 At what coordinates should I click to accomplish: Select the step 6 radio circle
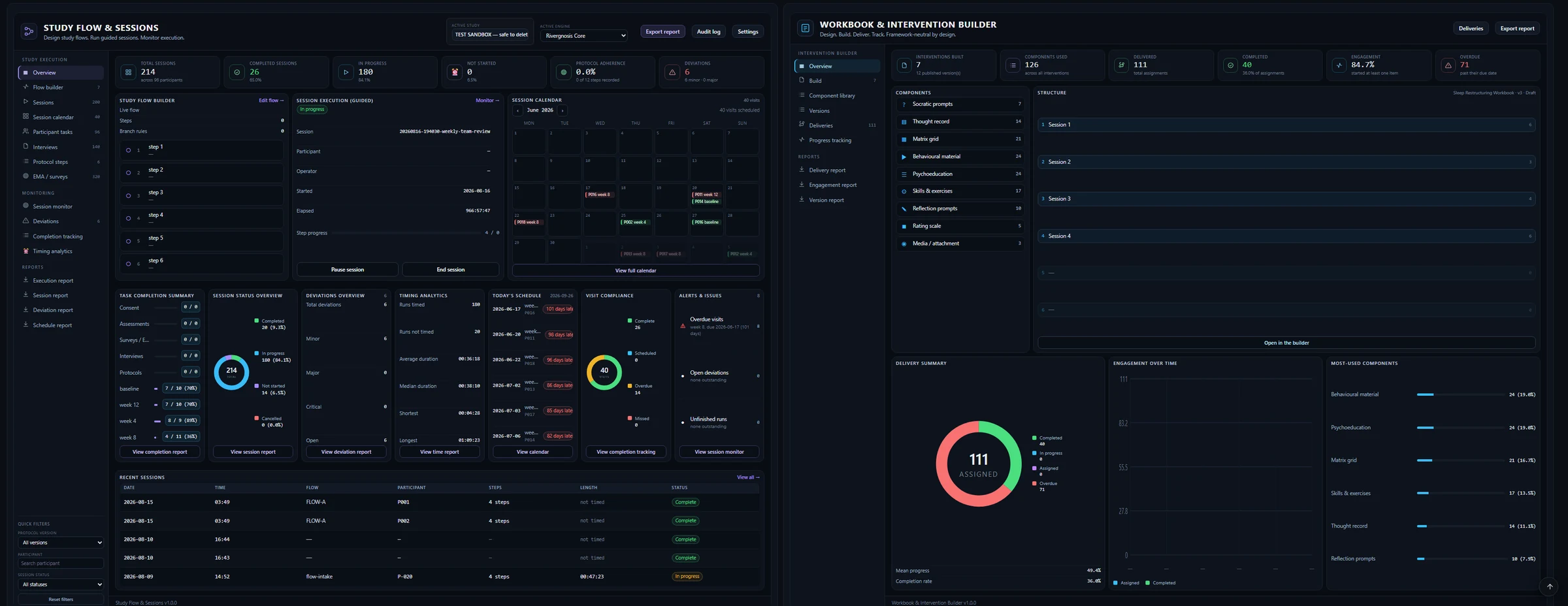pos(128,264)
